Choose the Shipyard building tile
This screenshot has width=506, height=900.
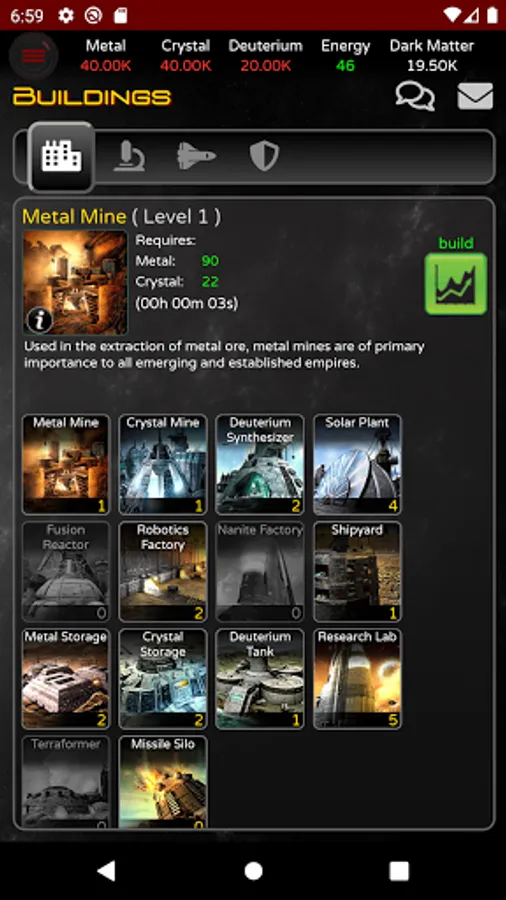[357, 572]
